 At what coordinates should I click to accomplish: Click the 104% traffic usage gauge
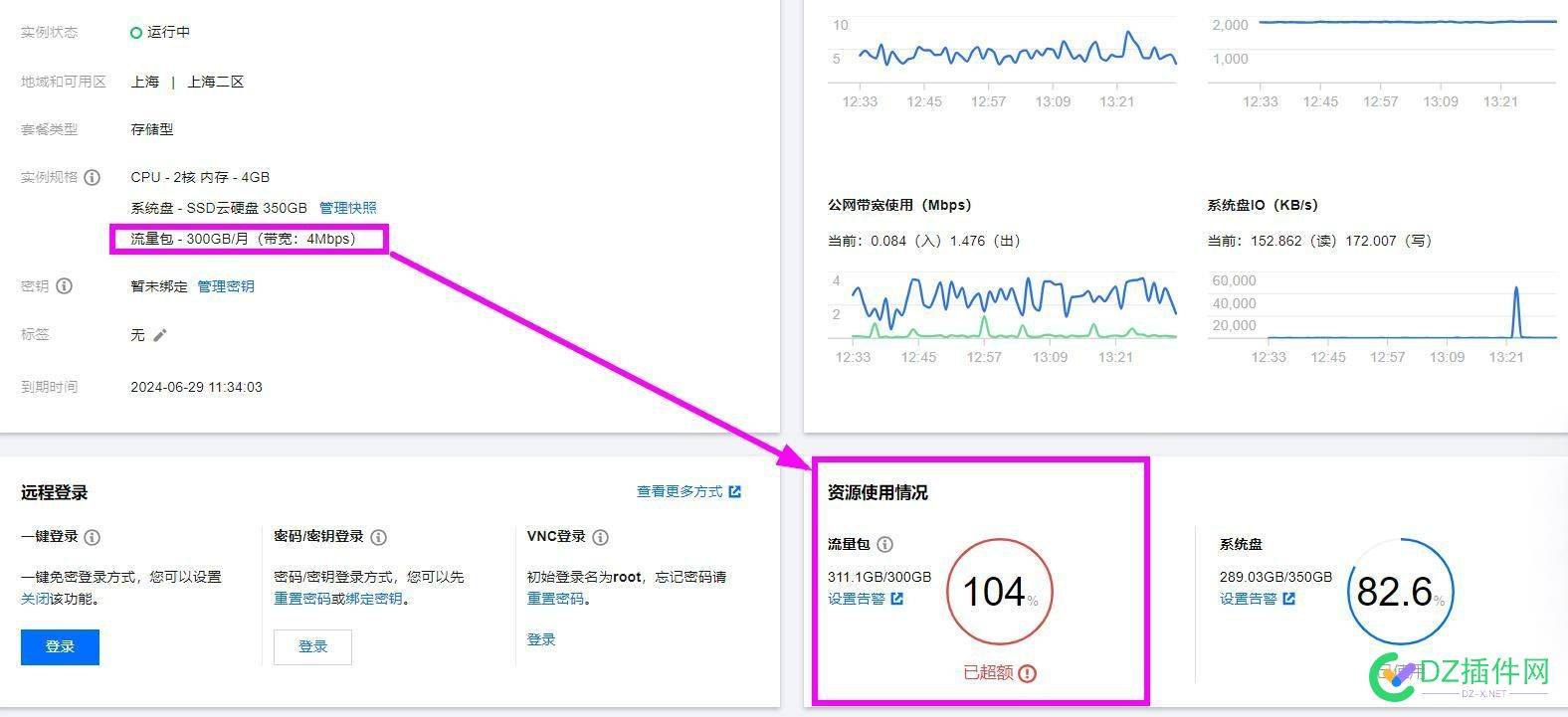pyautogui.click(x=1000, y=592)
